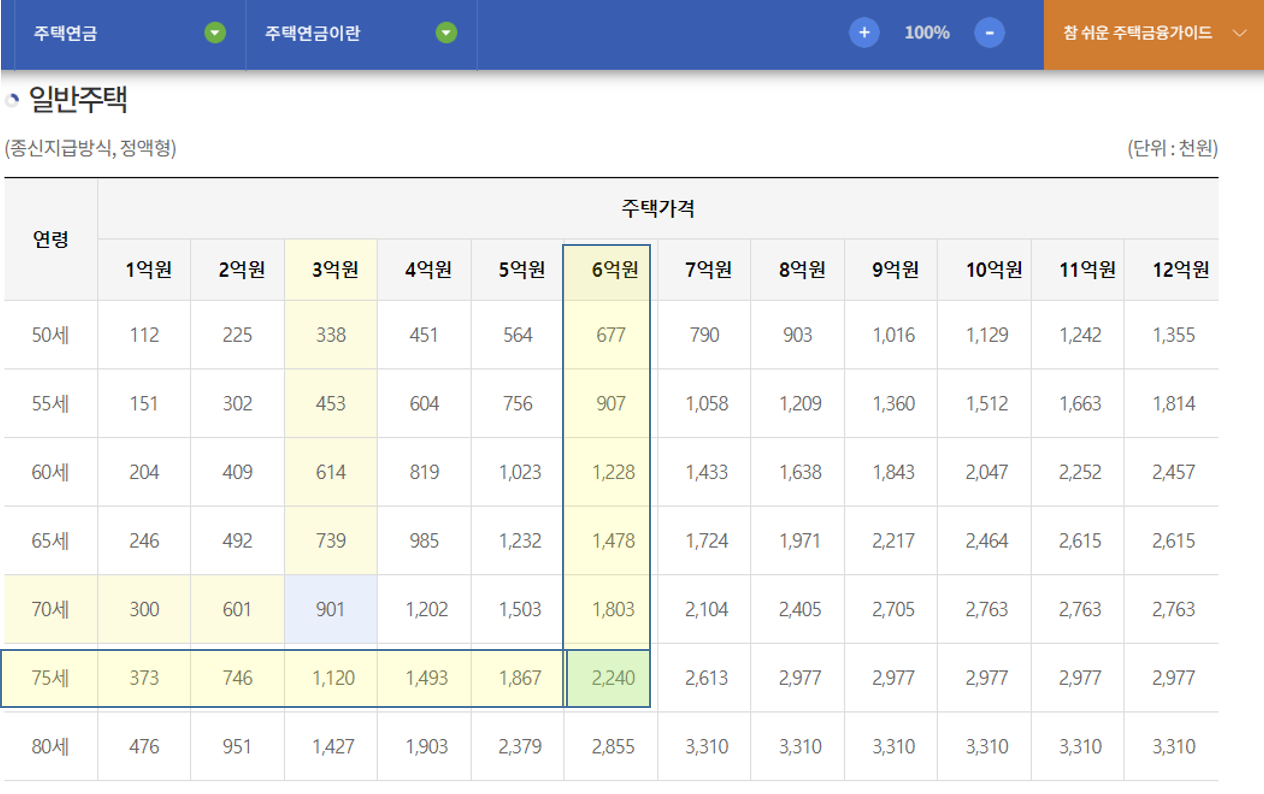Image resolution: width=1264 pixels, height=794 pixels.
Task: Select the highlighted 2,240 cell
Action: [x=608, y=678]
